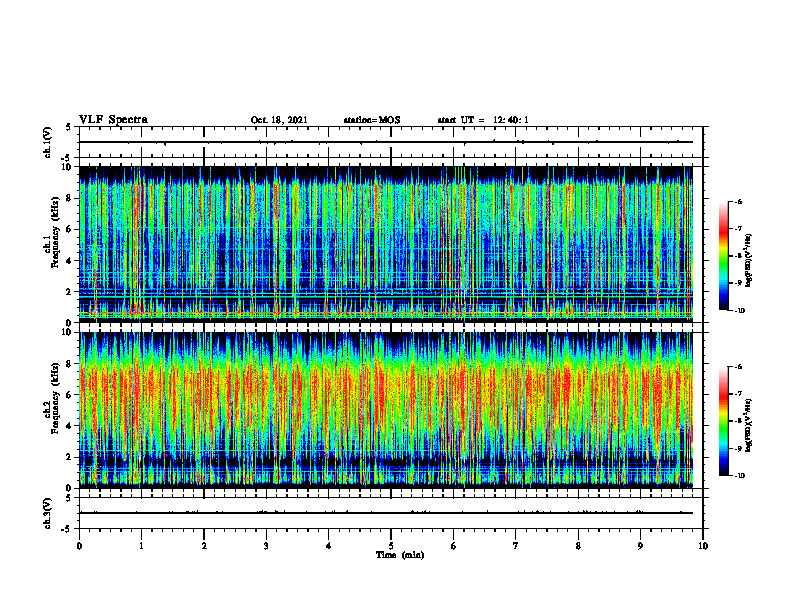Image resolution: width=792 pixels, height=612 pixels.
Task: Click the time axis tick label "10"
Action: [703, 546]
